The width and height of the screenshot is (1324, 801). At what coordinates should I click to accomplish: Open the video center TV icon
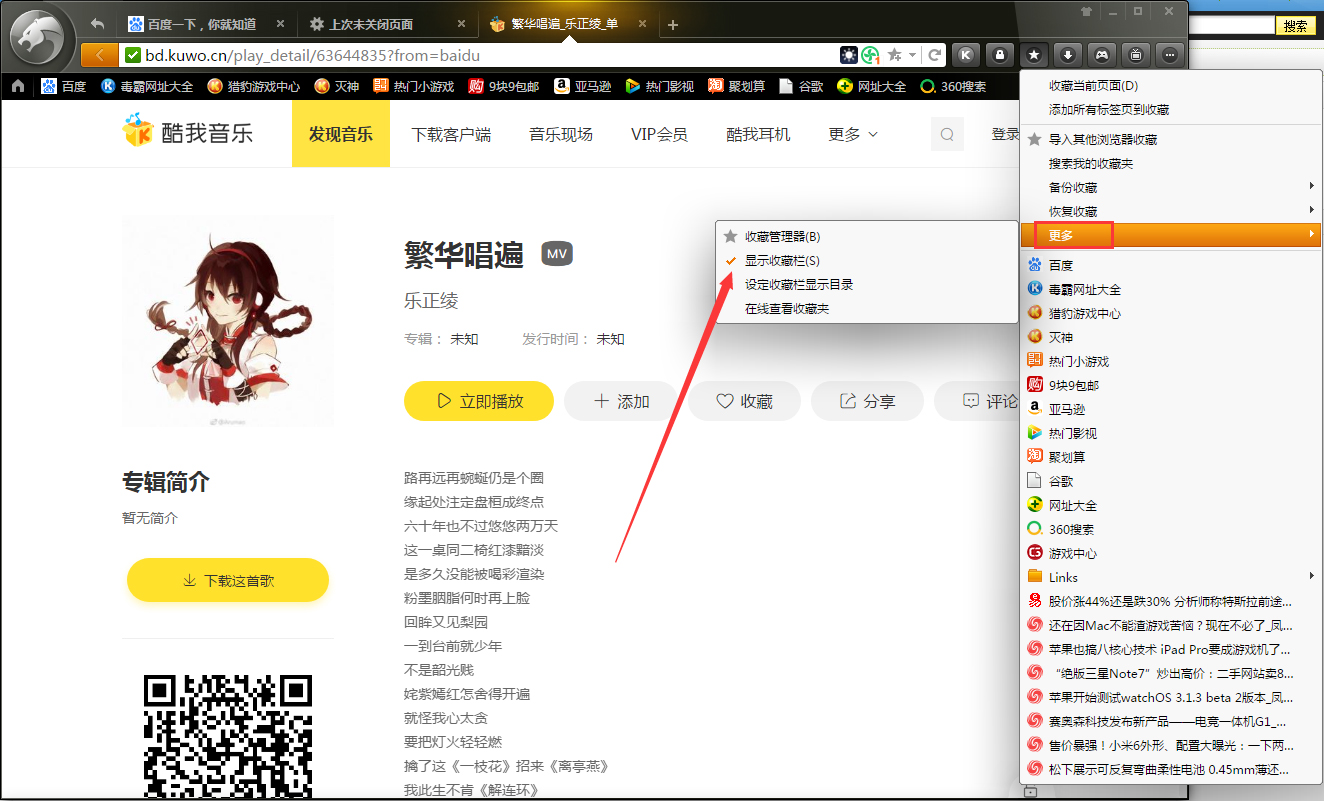[x=1136, y=55]
